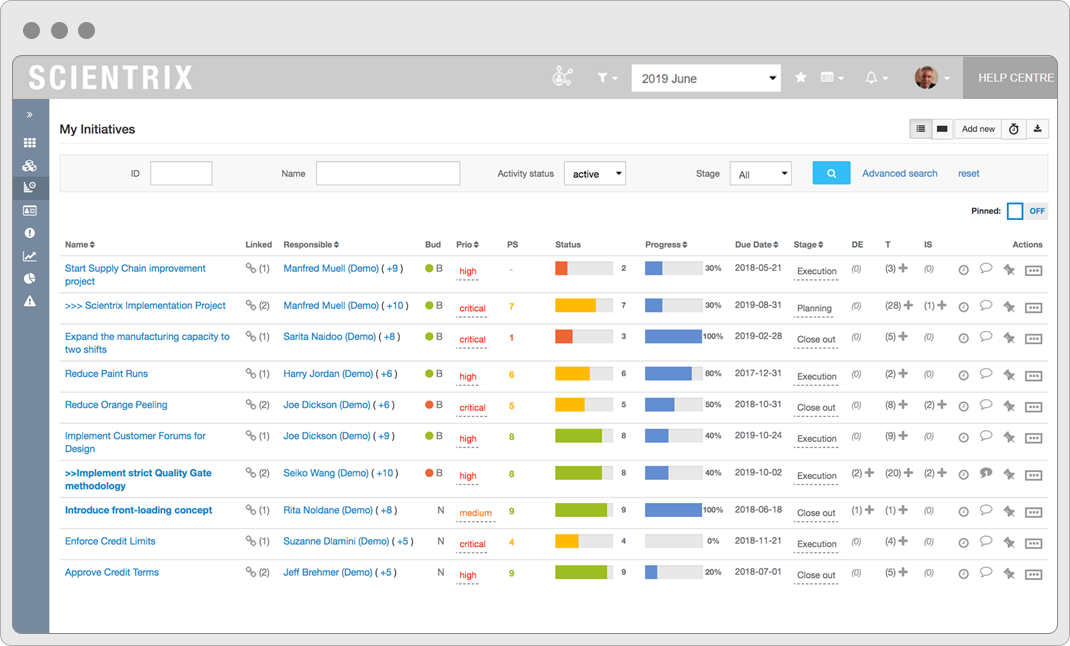This screenshot has width=1070, height=646.
Task: Select the initiatives chart-clock sidebar icon
Action: point(29,187)
